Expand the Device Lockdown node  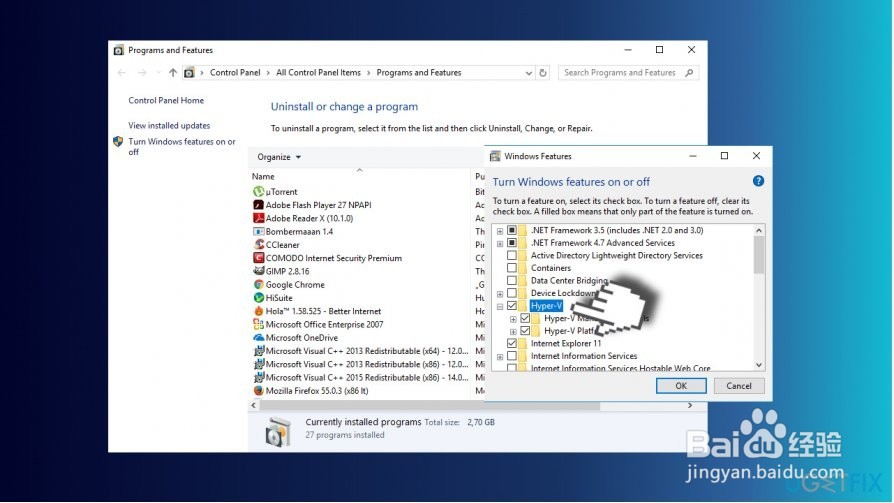[500, 294]
